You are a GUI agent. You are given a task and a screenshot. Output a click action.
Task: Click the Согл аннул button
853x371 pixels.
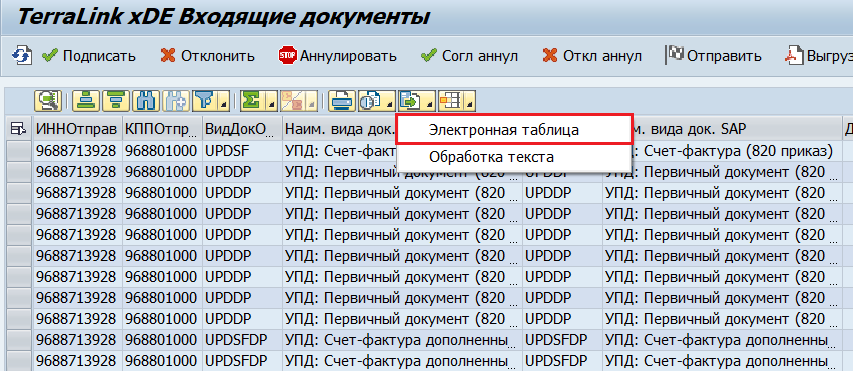pos(469,56)
